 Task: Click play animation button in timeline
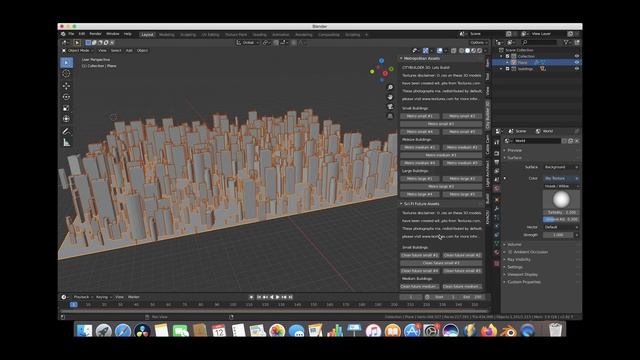coord(278,297)
